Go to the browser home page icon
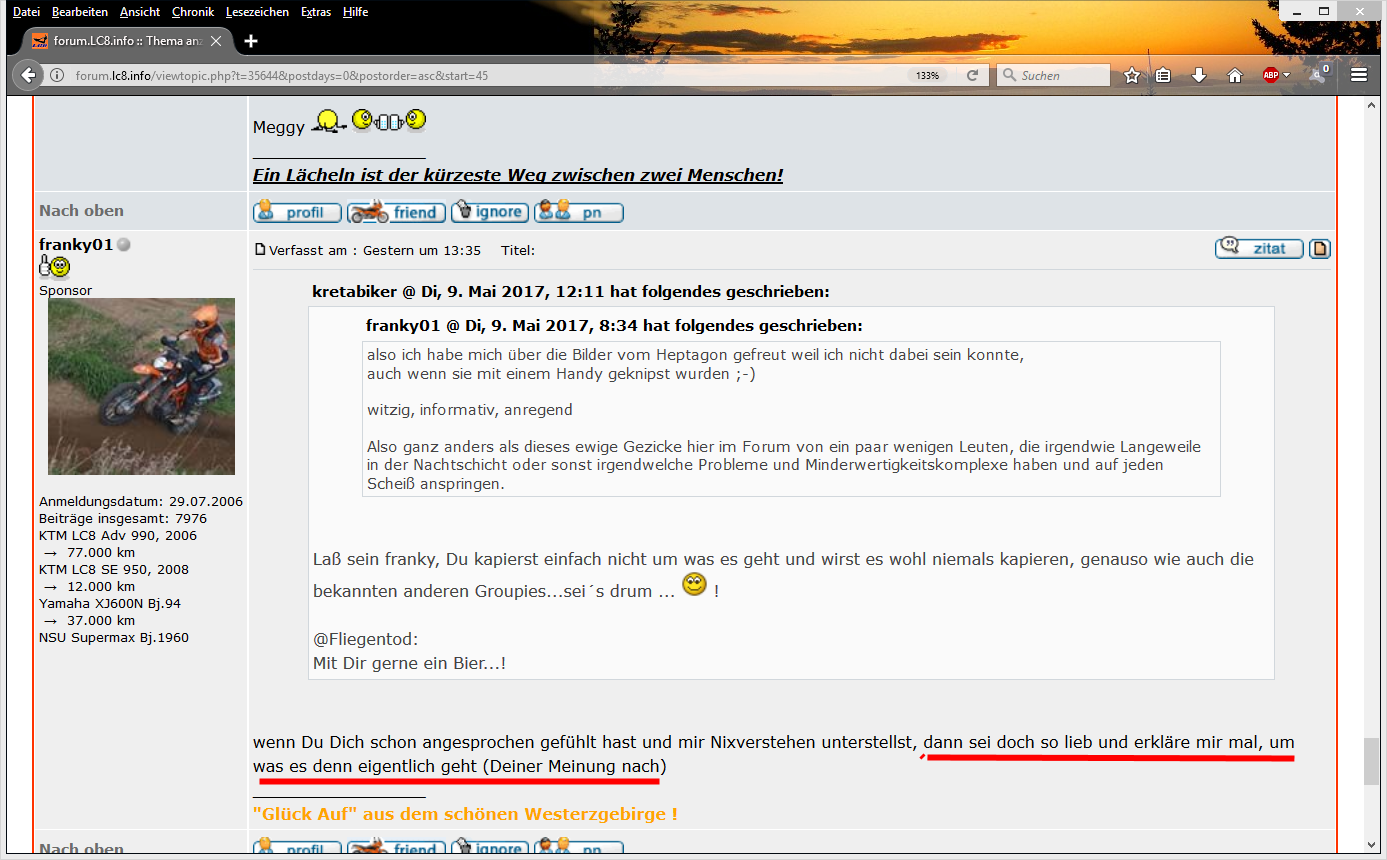1387x860 pixels. pyautogui.click(x=1235, y=75)
